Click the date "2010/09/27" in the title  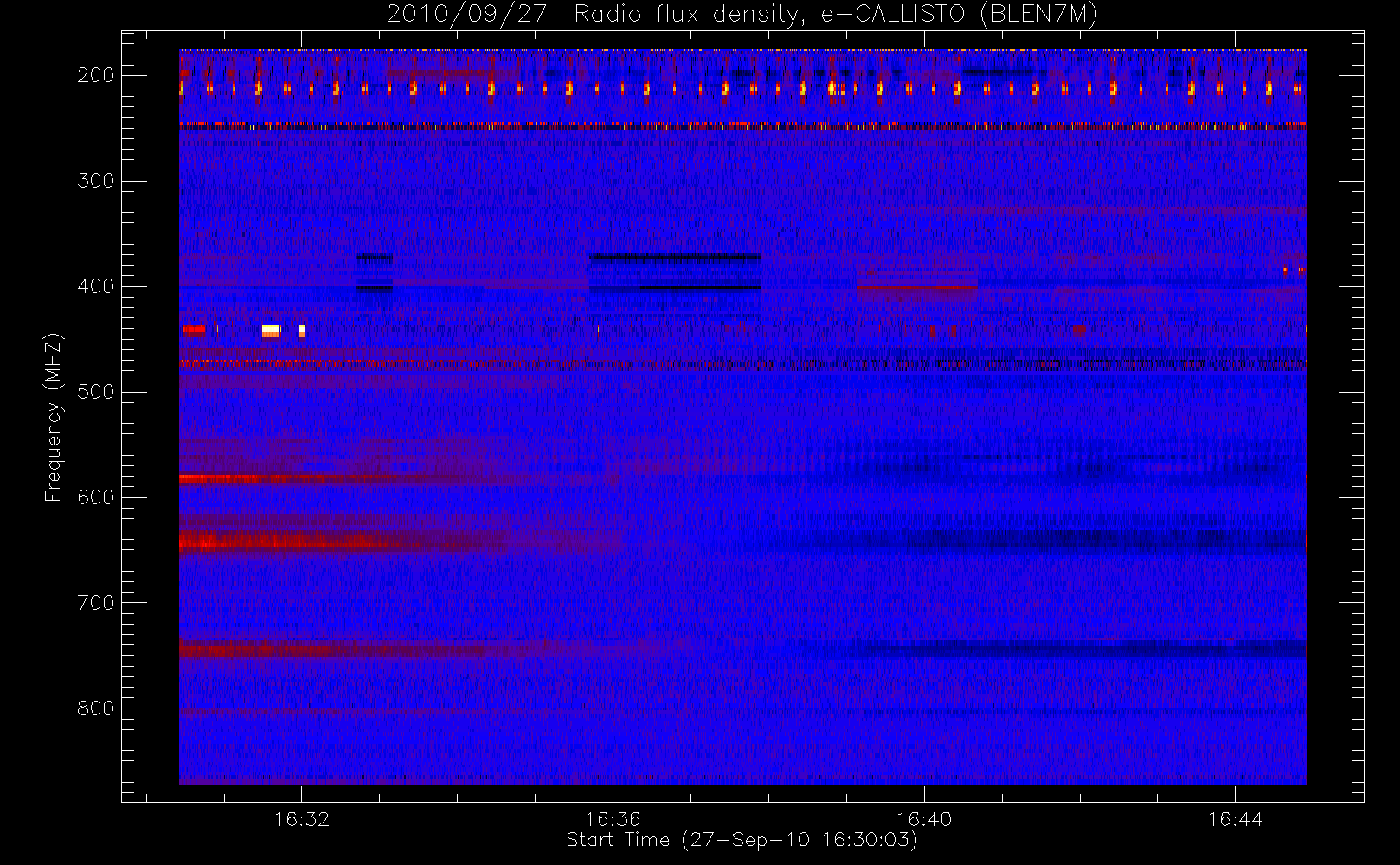pos(466,15)
